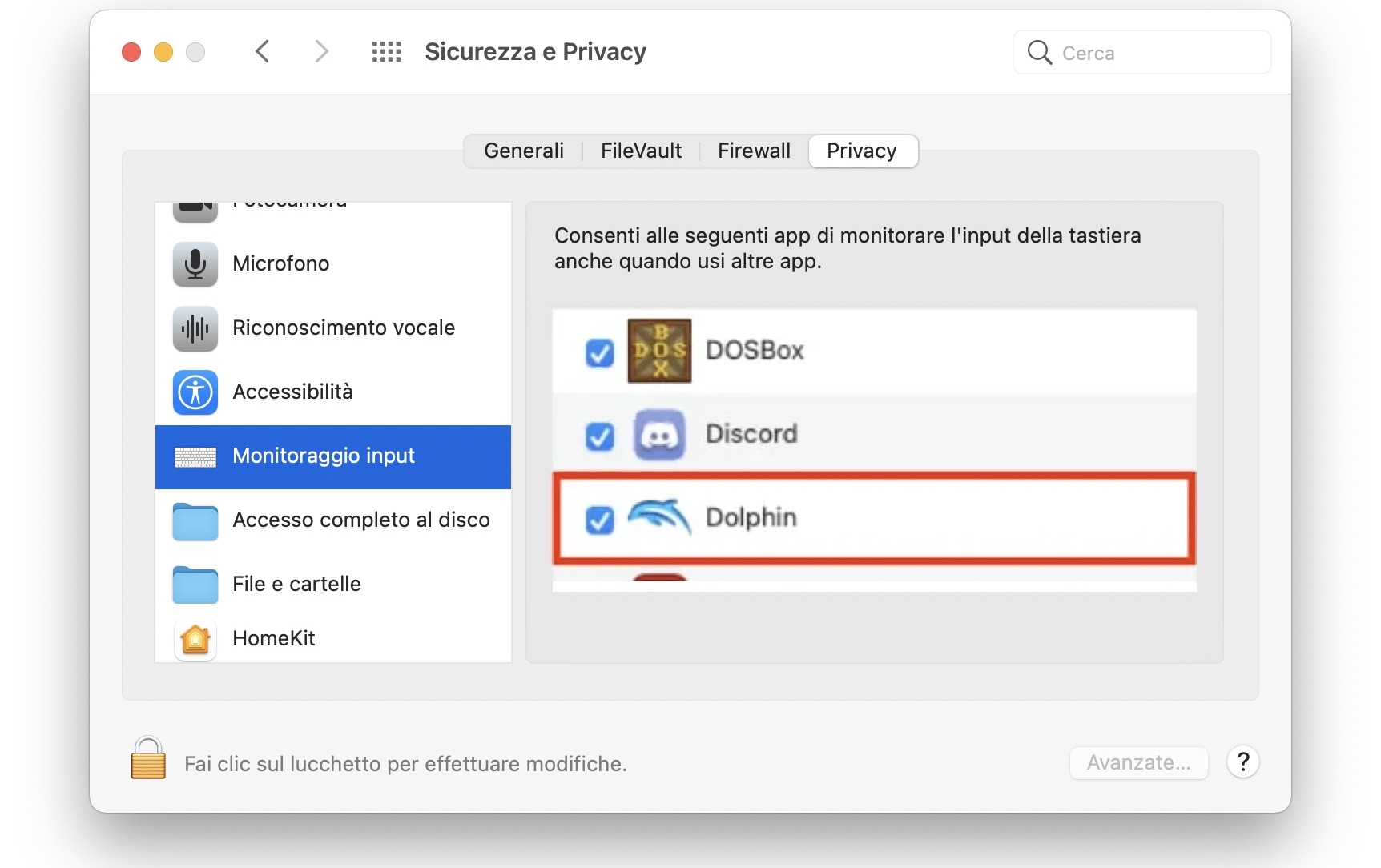This screenshot has width=1381, height=868.
Task: Open the Firewall tab
Action: pos(753,151)
